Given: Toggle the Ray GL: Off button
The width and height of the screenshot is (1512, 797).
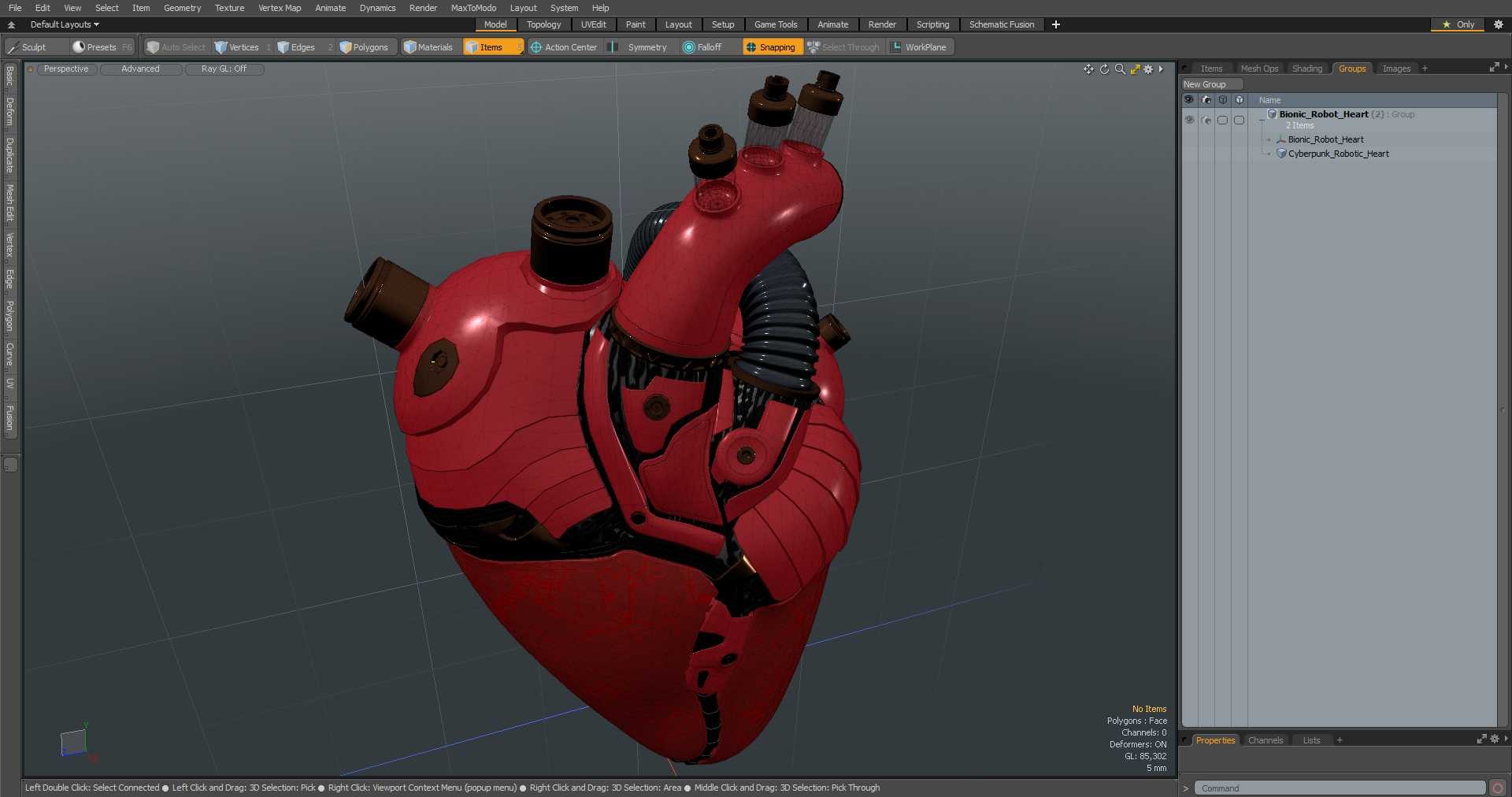Looking at the screenshot, I should [224, 69].
